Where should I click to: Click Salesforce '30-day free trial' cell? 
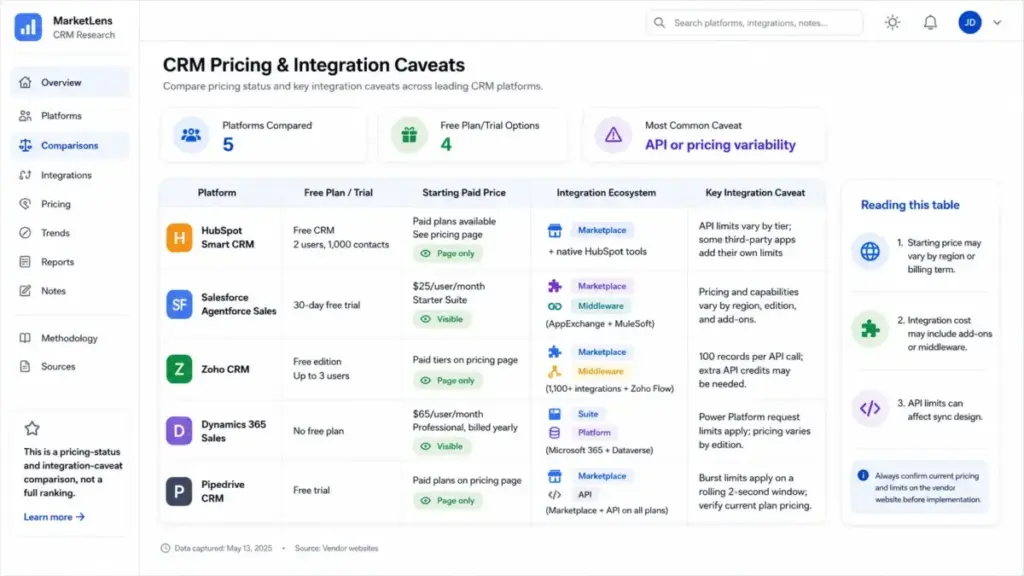tap(327, 305)
